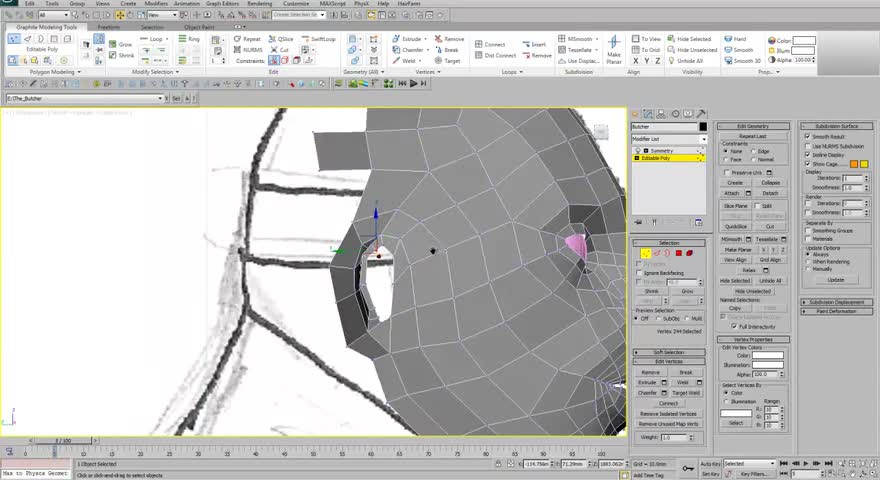This screenshot has height=480, width=880.
Task: Select the Ring selection tool
Action: click(x=189, y=39)
